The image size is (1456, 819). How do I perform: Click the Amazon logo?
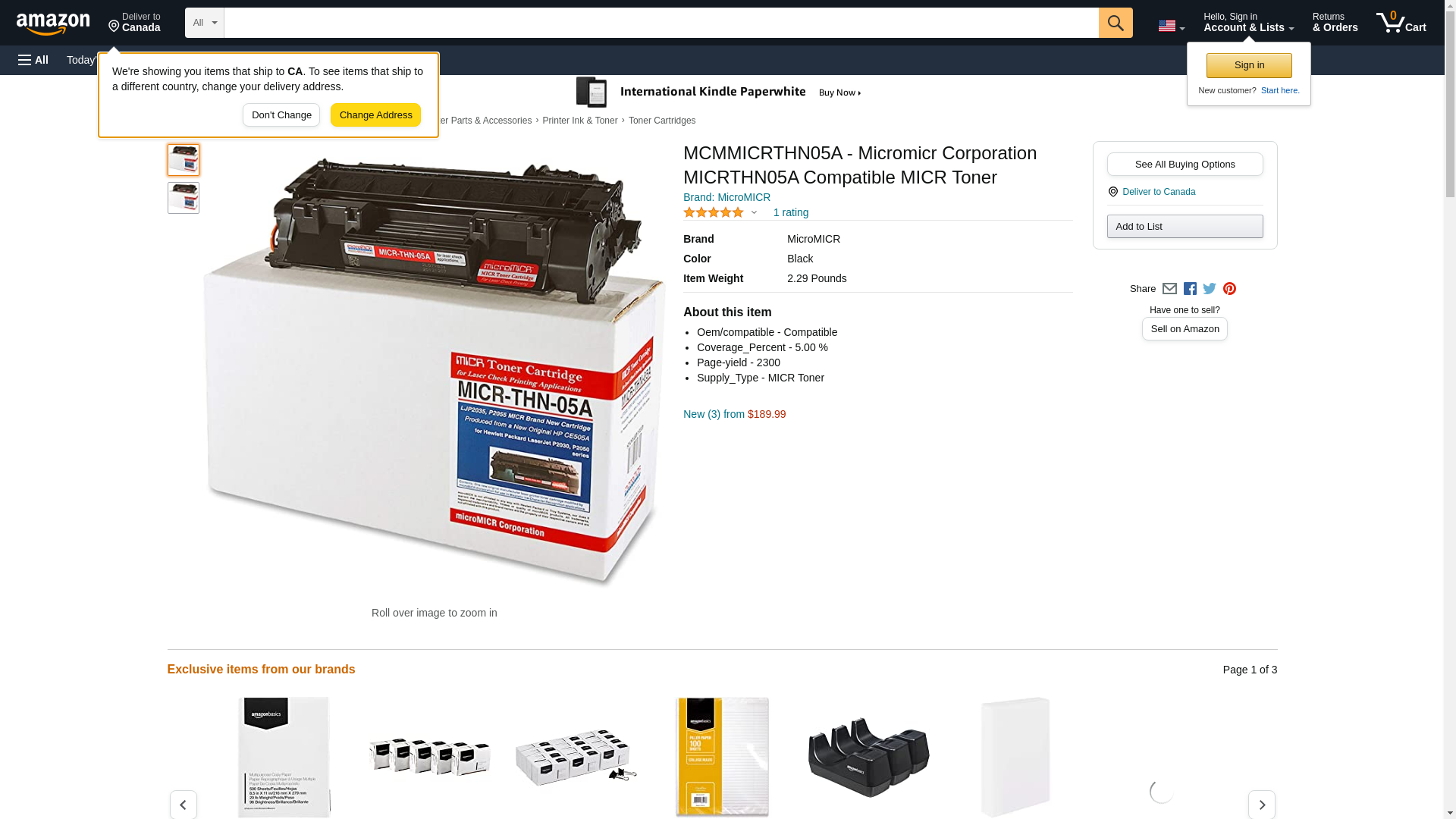53,24
